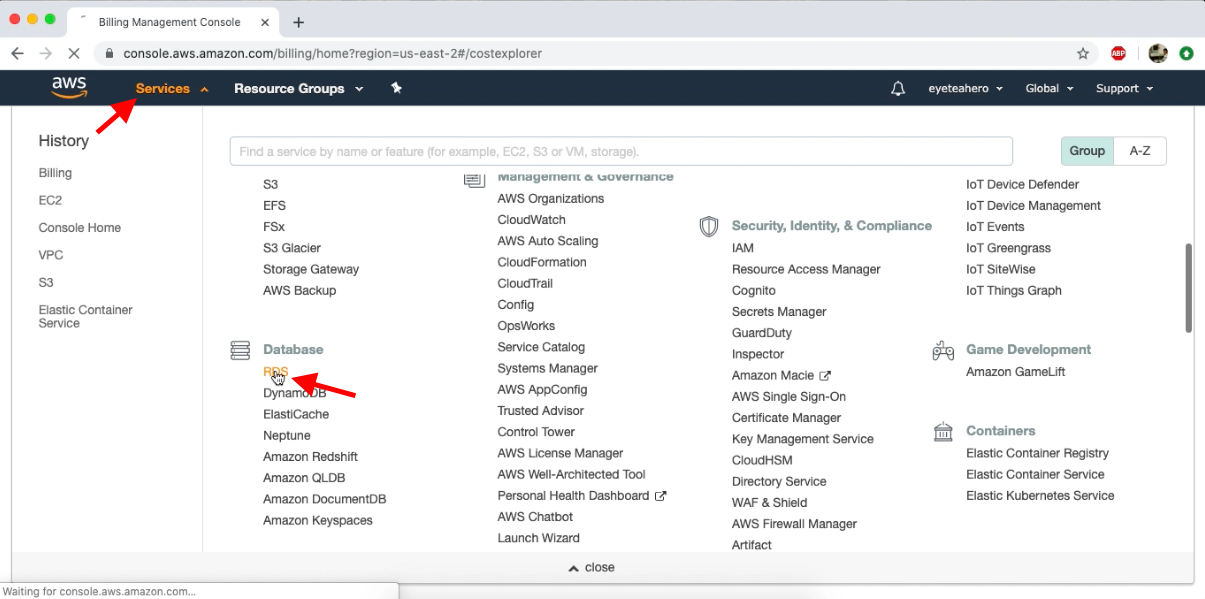Open CloudWatch service

point(532,220)
